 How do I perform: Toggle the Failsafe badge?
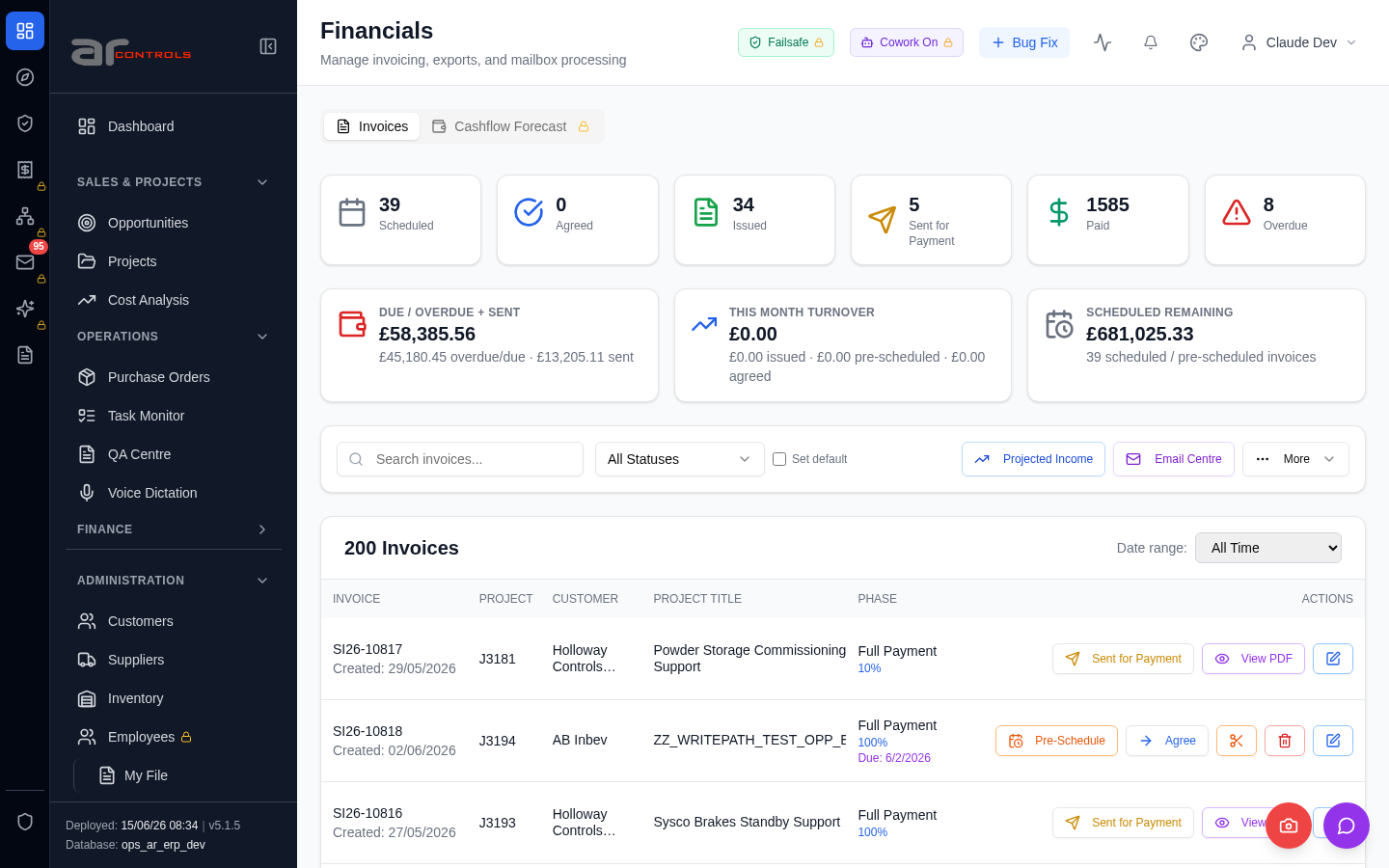[x=786, y=42]
